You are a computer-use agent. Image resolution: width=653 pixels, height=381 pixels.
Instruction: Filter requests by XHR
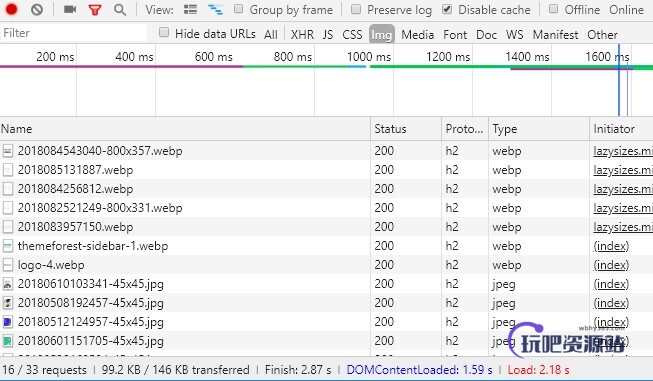[x=302, y=35]
